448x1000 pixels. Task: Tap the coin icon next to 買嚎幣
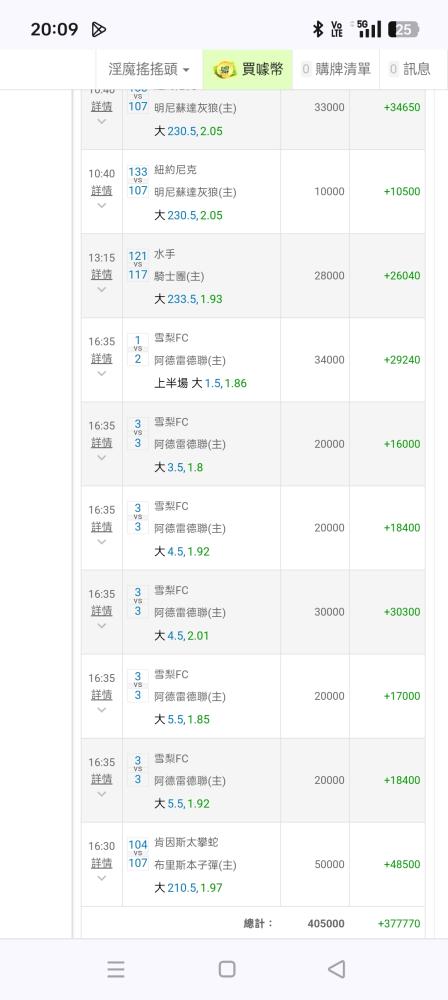(x=225, y=70)
